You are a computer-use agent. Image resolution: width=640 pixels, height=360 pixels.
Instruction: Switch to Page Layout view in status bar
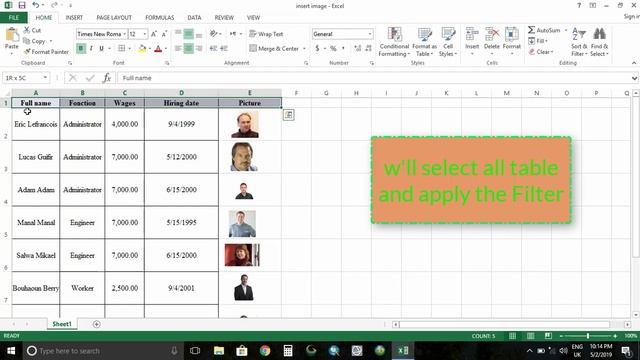pyautogui.click(x=530, y=336)
